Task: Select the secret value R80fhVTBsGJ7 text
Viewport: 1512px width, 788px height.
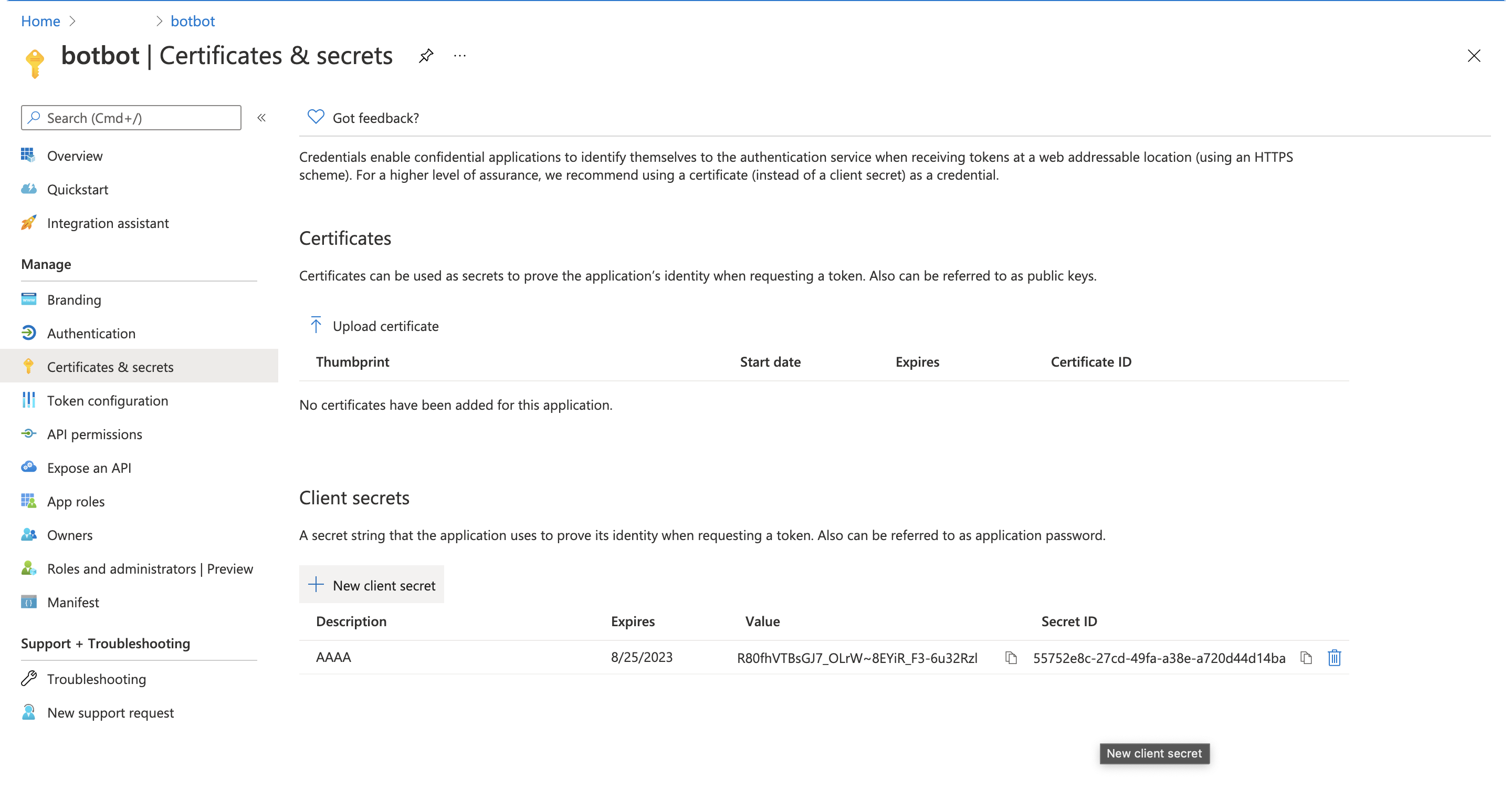Action: point(857,658)
